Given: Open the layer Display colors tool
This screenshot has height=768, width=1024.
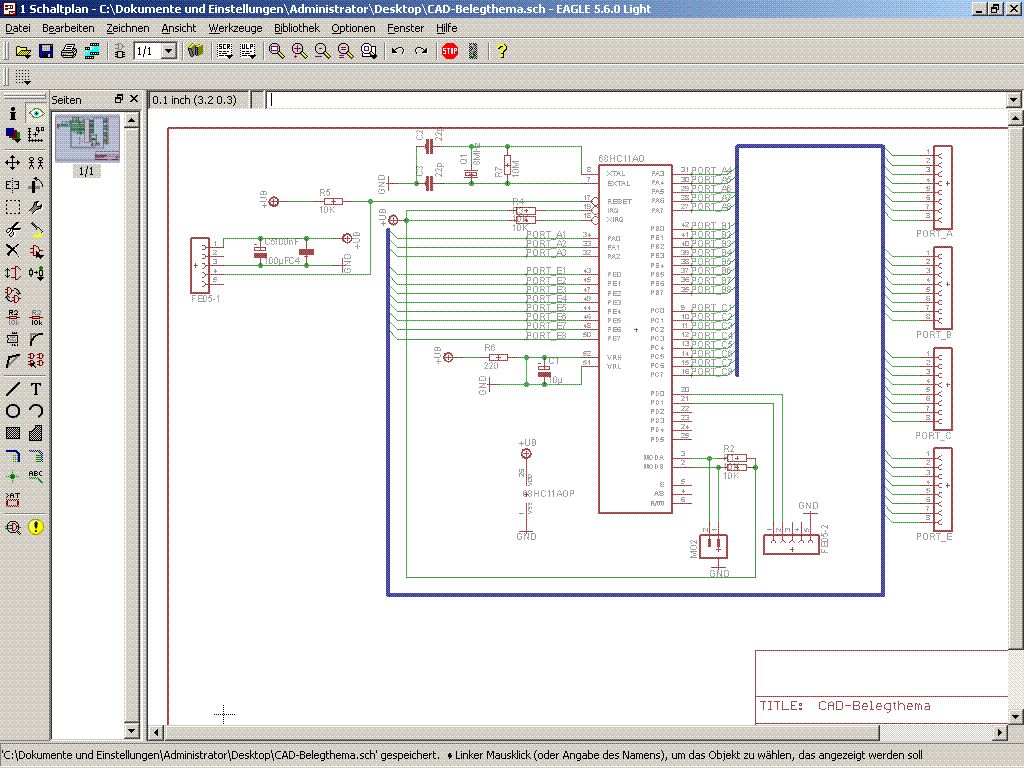Looking at the screenshot, I should [x=13, y=135].
